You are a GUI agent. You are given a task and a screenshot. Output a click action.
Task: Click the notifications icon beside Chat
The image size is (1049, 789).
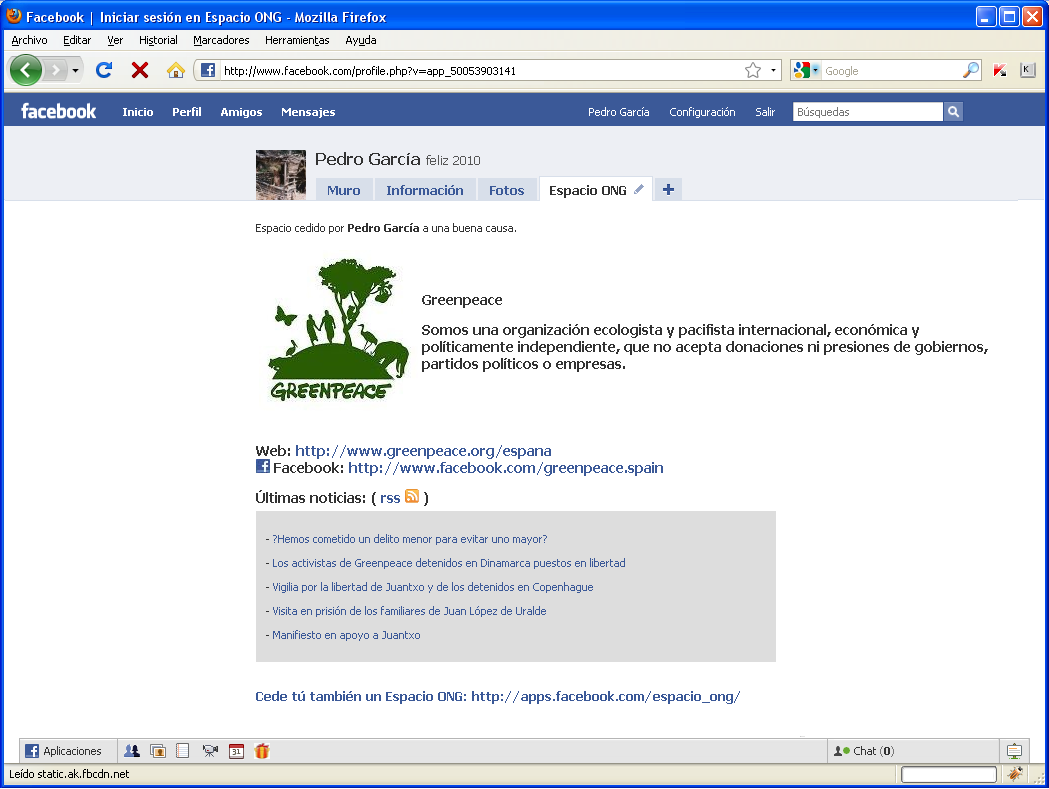click(1014, 751)
